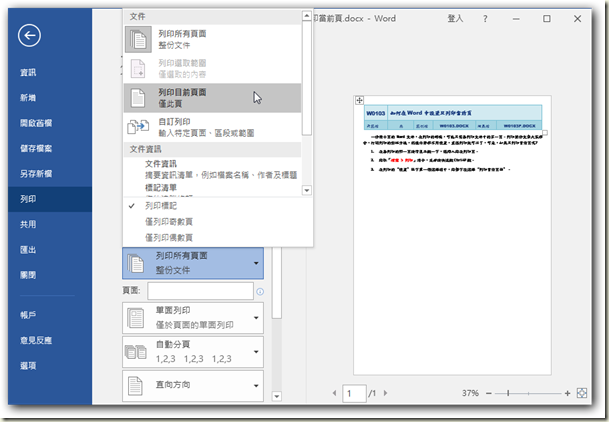609x422 pixels.
Task: Click the print preview page thumbnail
Action: pos(452,235)
